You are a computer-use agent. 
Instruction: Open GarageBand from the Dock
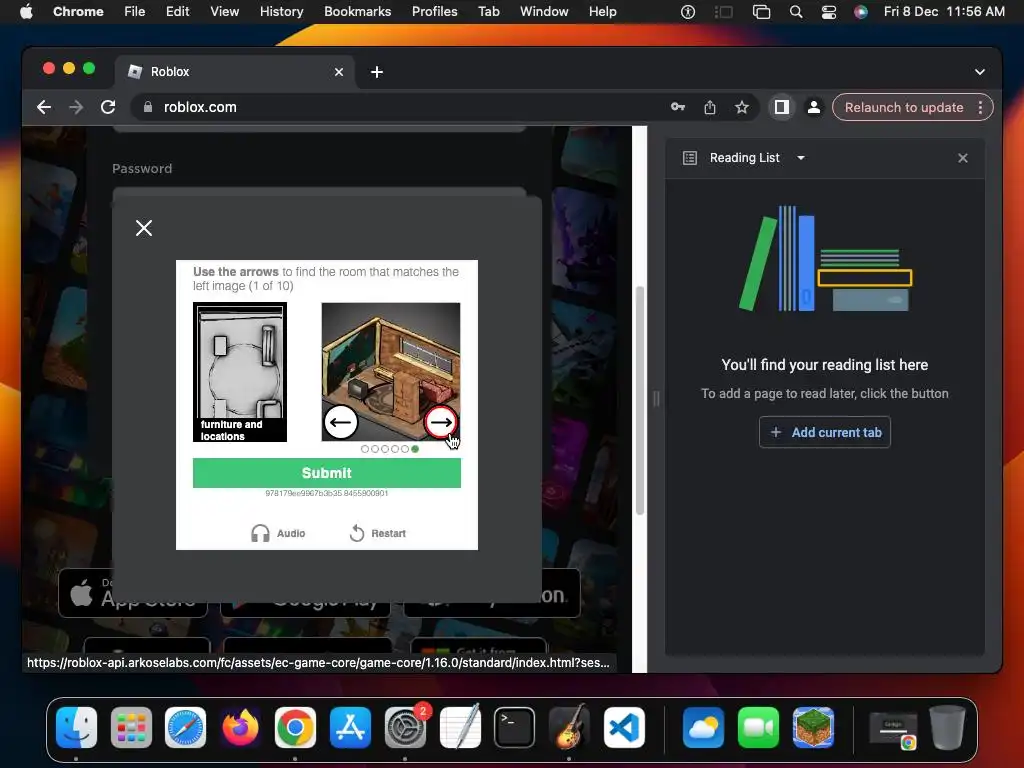point(569,728)
